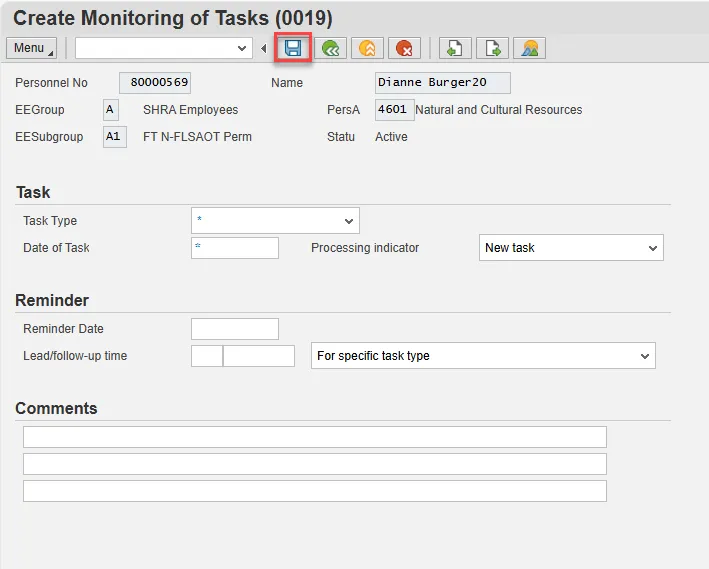Viewport: 709px width, 569px height.
Task: Collapse command field with small triangle
Action: click(x=264, y=48)
